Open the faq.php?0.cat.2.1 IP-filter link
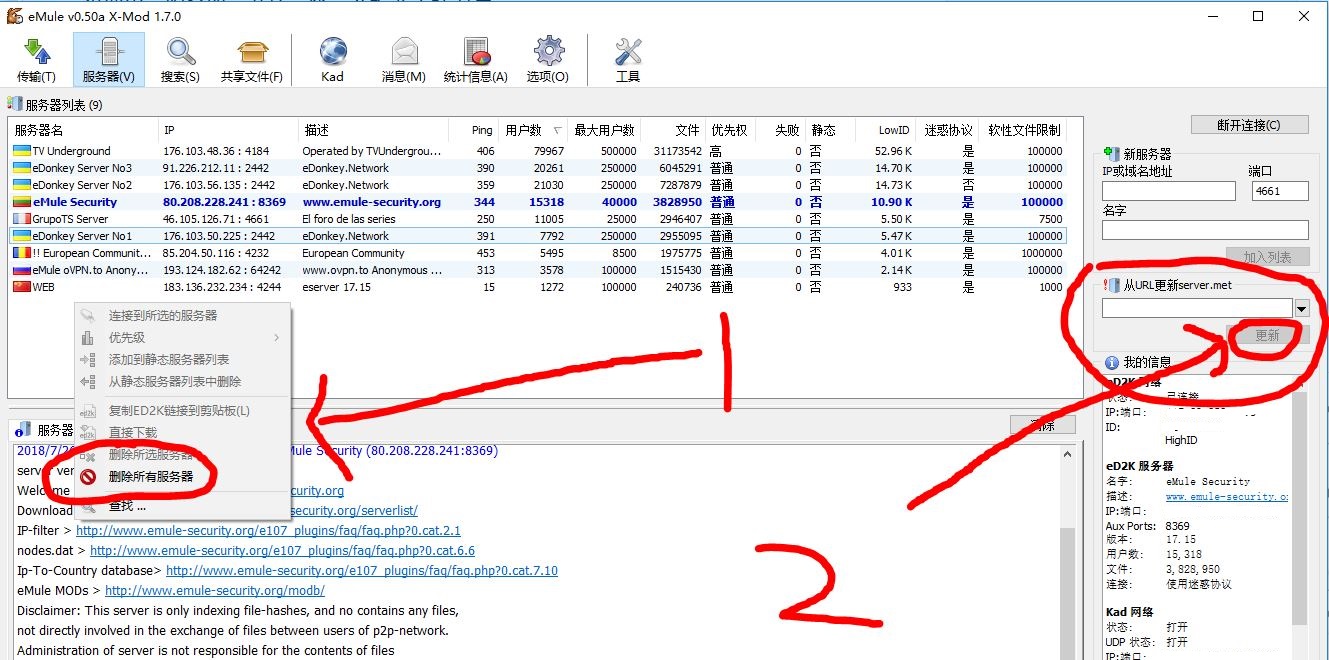Image resolution: width=1329 pixels, height=660 pixels. coord(268,531)
